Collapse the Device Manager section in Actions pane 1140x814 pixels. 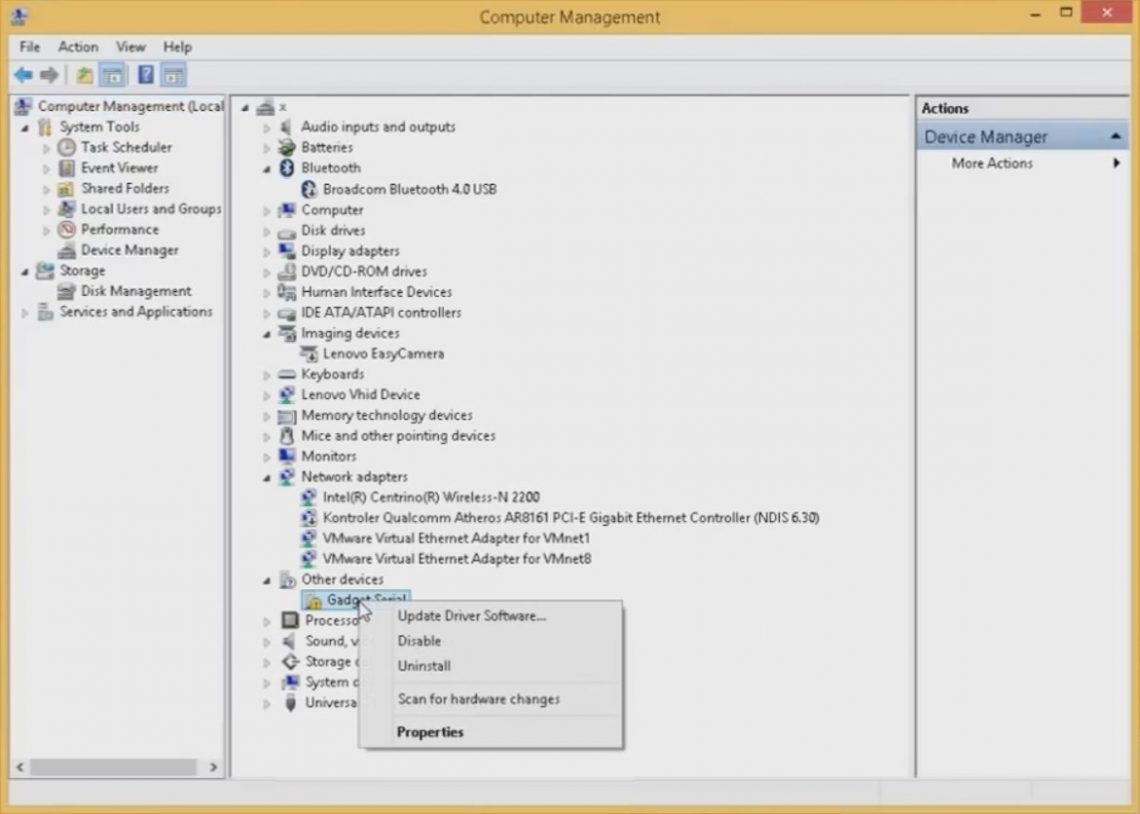(1119, 136)
